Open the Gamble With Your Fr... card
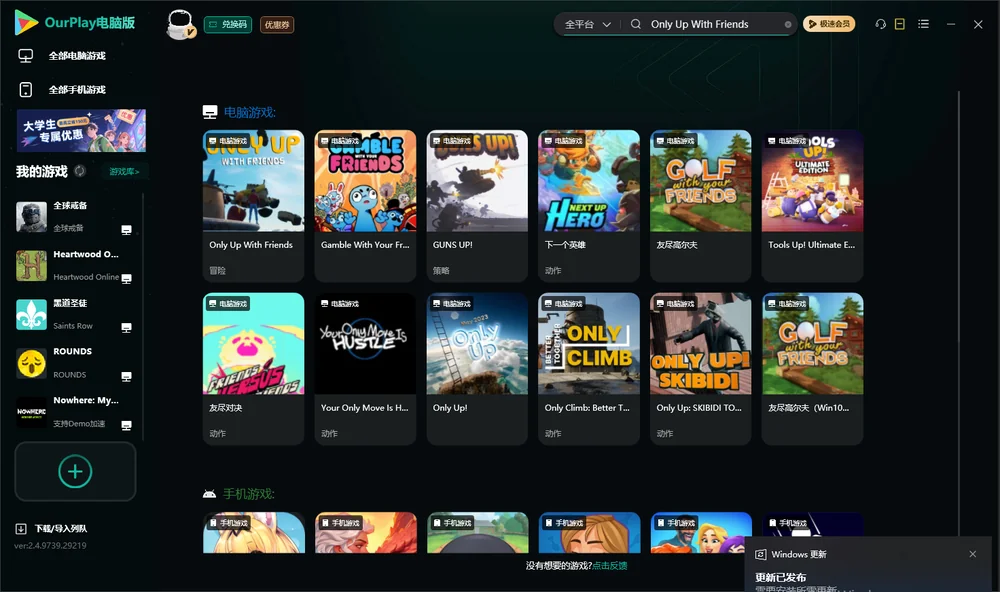 coord(365,205)
